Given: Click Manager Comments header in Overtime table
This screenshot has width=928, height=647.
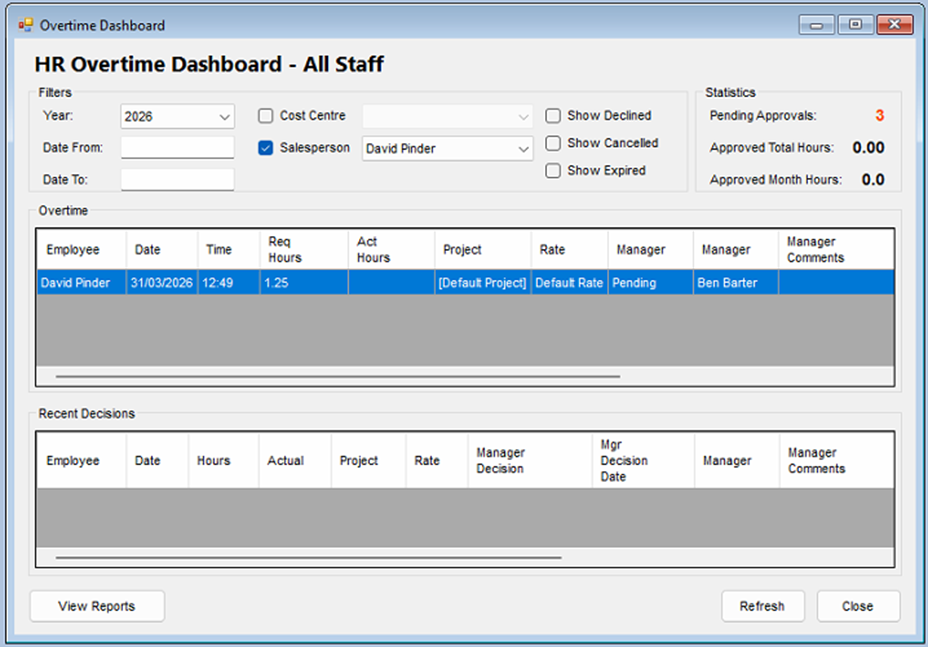Looking at the screenshot, I should pos(836,249).
